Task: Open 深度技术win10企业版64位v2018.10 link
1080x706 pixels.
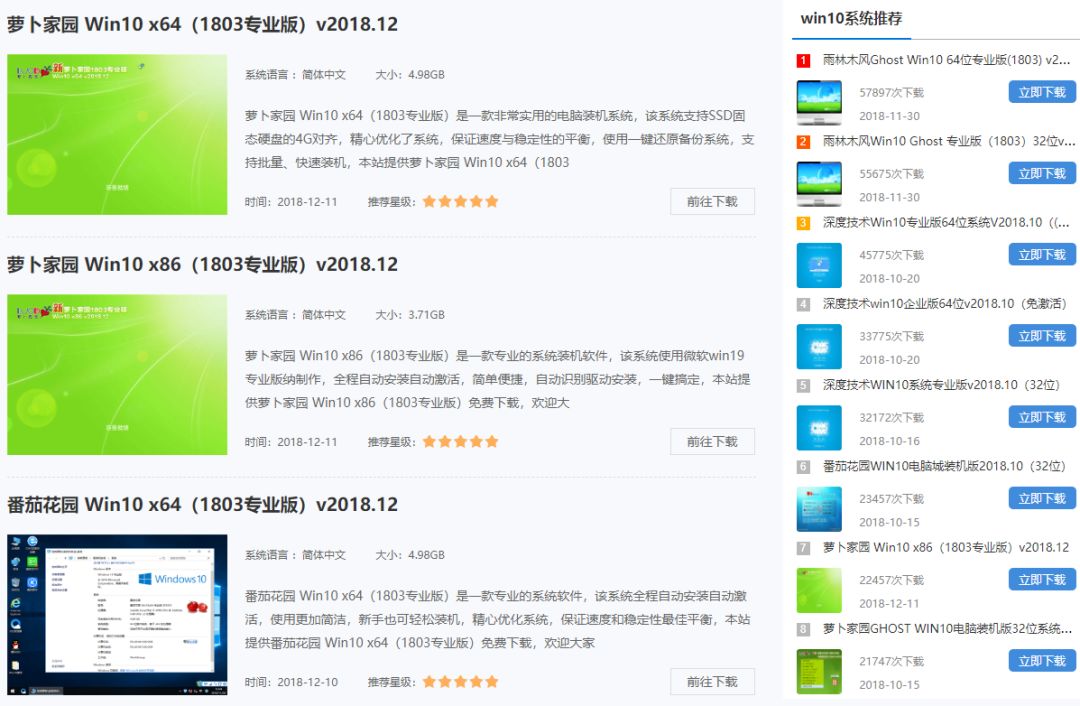Action: click(x=944, y=304)
